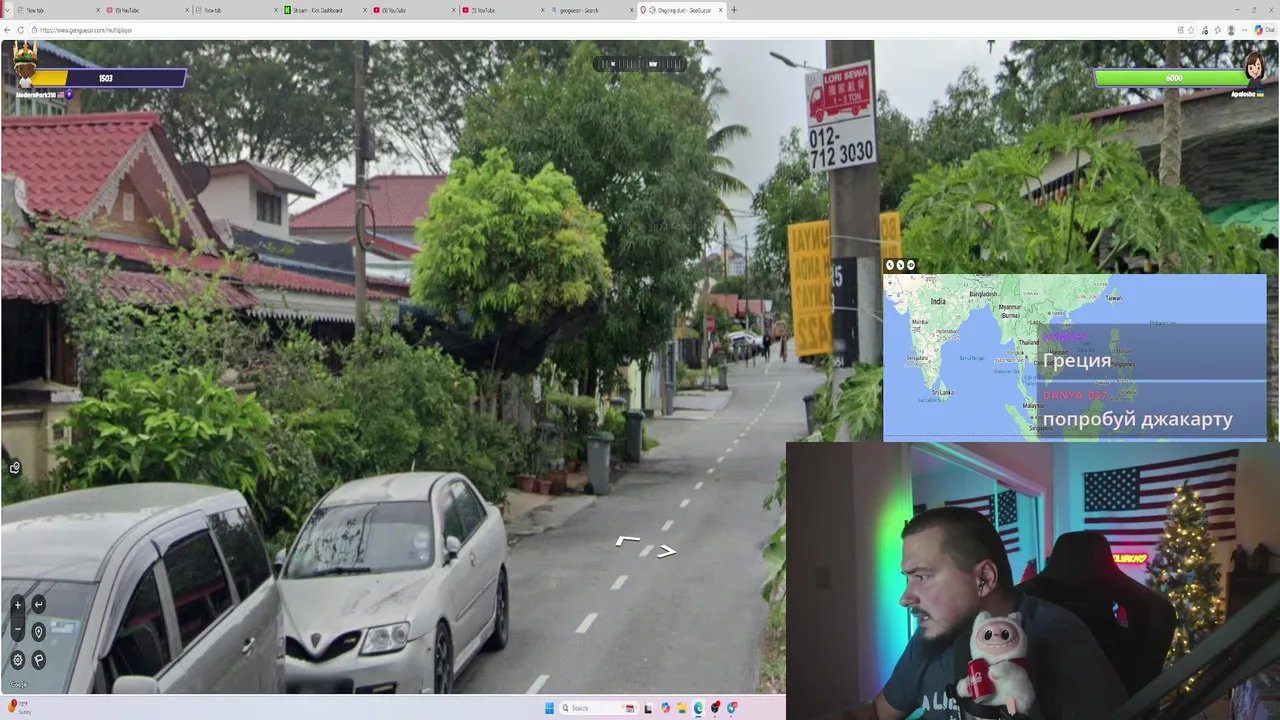Click the first guess-map size control

point(890,265)
